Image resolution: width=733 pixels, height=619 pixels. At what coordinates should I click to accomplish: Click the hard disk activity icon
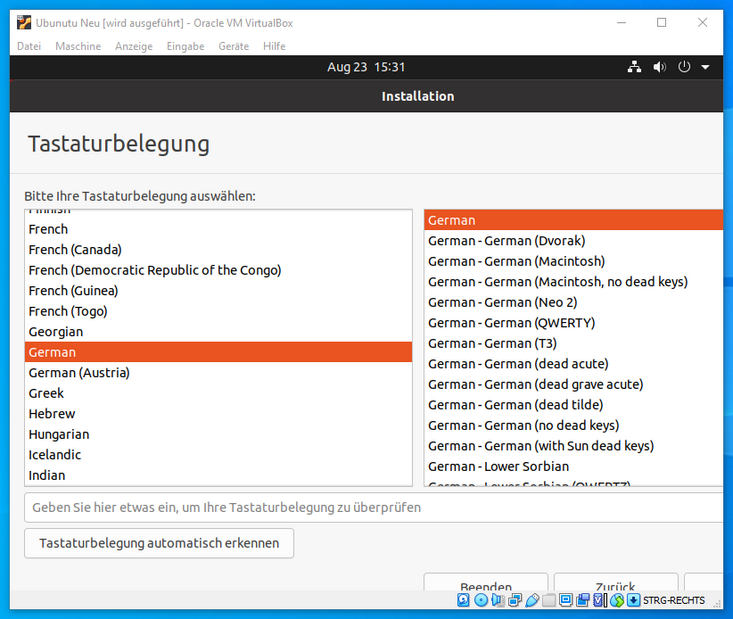coord(463,600)
